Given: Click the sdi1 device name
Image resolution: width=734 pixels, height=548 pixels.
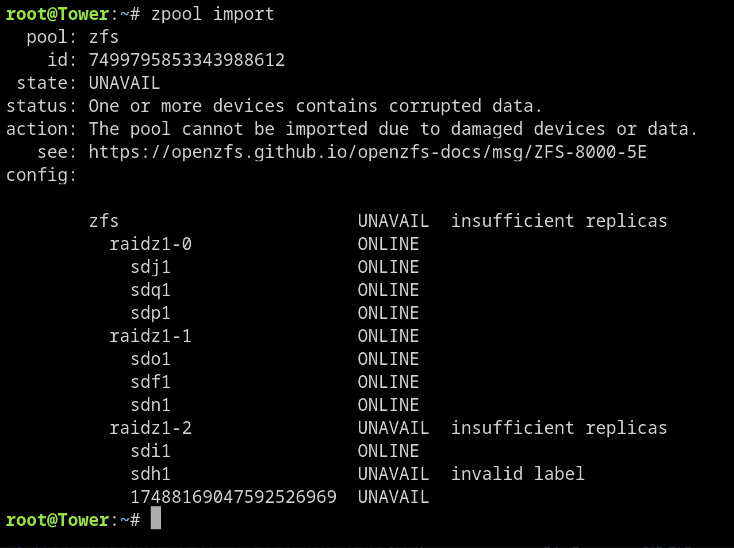Looking at the screenshot, I should pyautogui.click(x=150, y=451).
